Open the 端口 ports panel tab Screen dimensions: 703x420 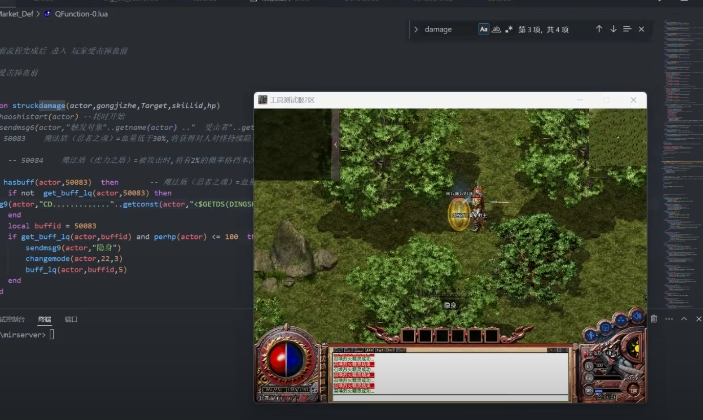(x=71, y=319)
